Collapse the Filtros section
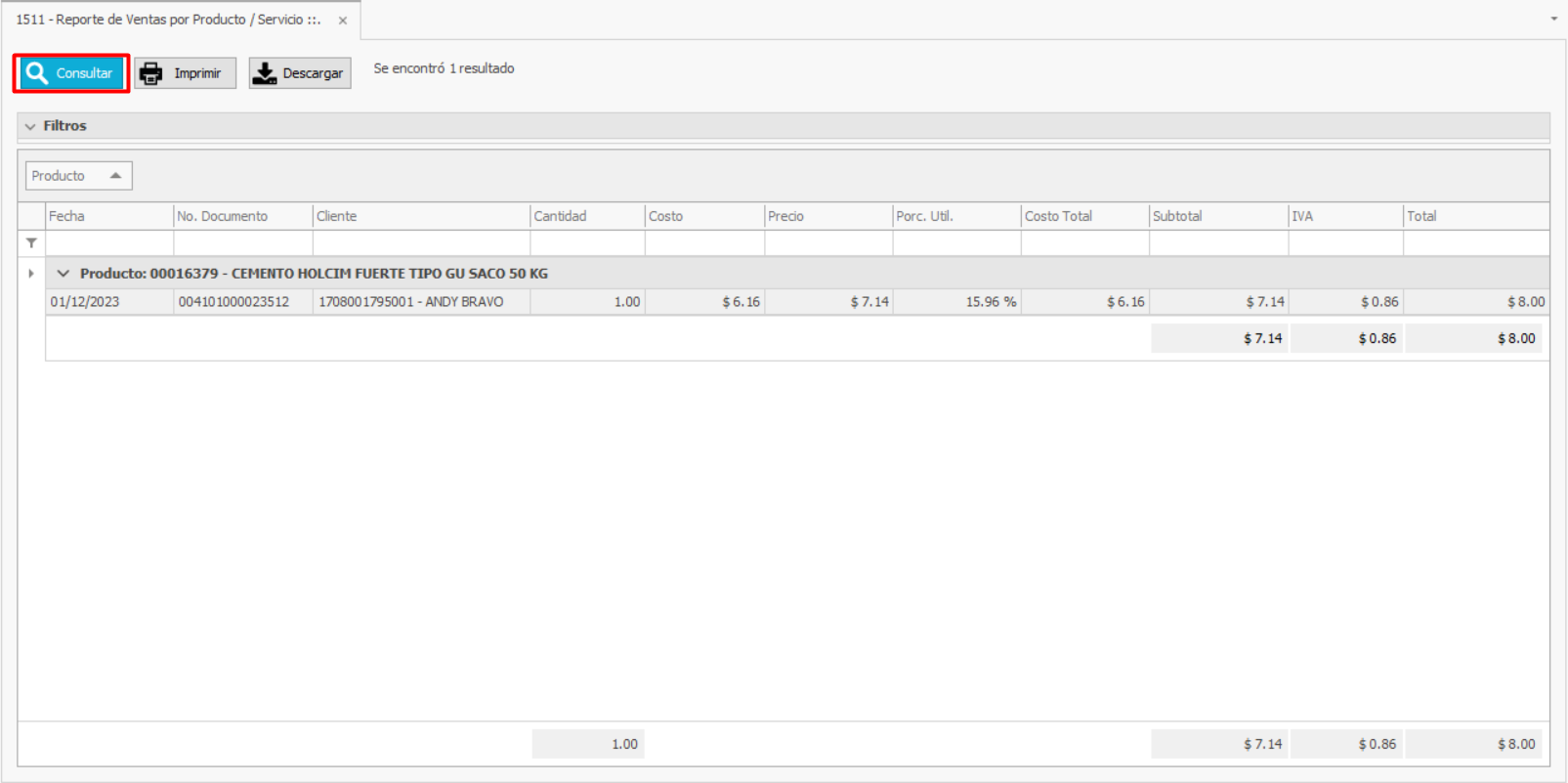 coord(30,126)
